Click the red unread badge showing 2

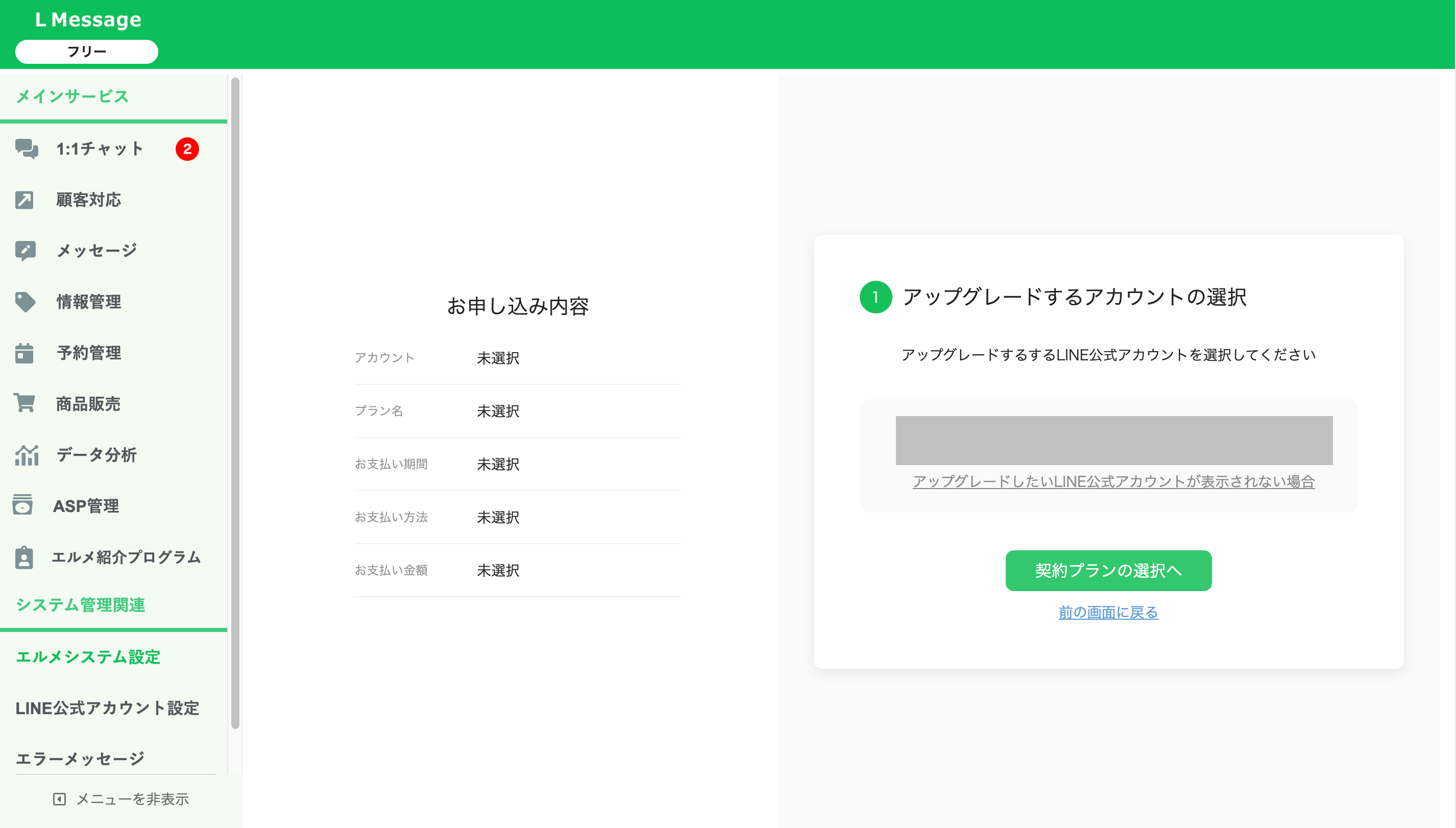(x=187, y=149)
